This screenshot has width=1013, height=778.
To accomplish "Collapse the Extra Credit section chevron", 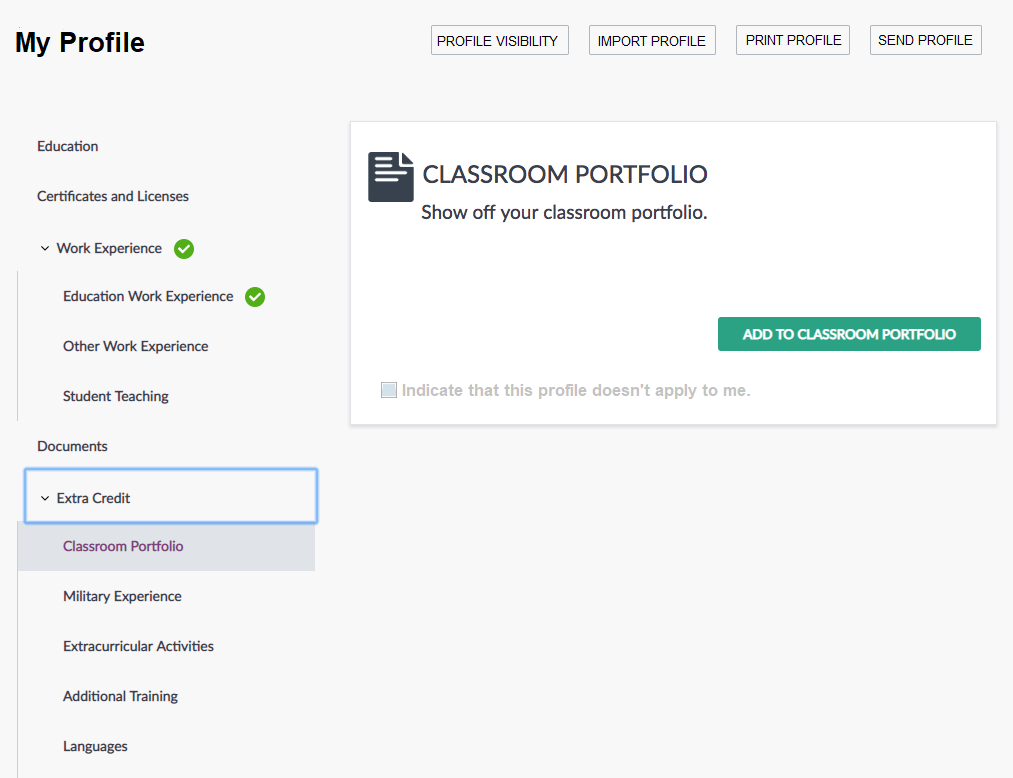I will (x=45, y=498).
